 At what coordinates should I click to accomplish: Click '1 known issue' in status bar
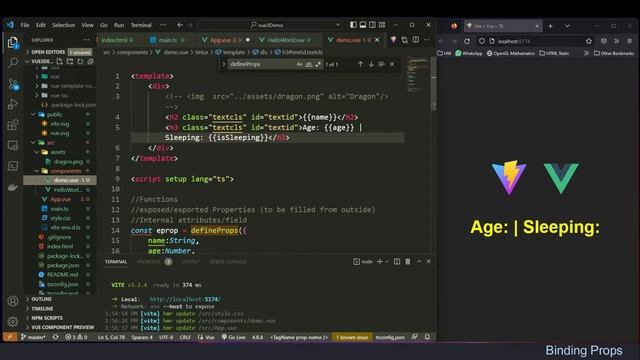pyautogui.click(x=352, y=337)
